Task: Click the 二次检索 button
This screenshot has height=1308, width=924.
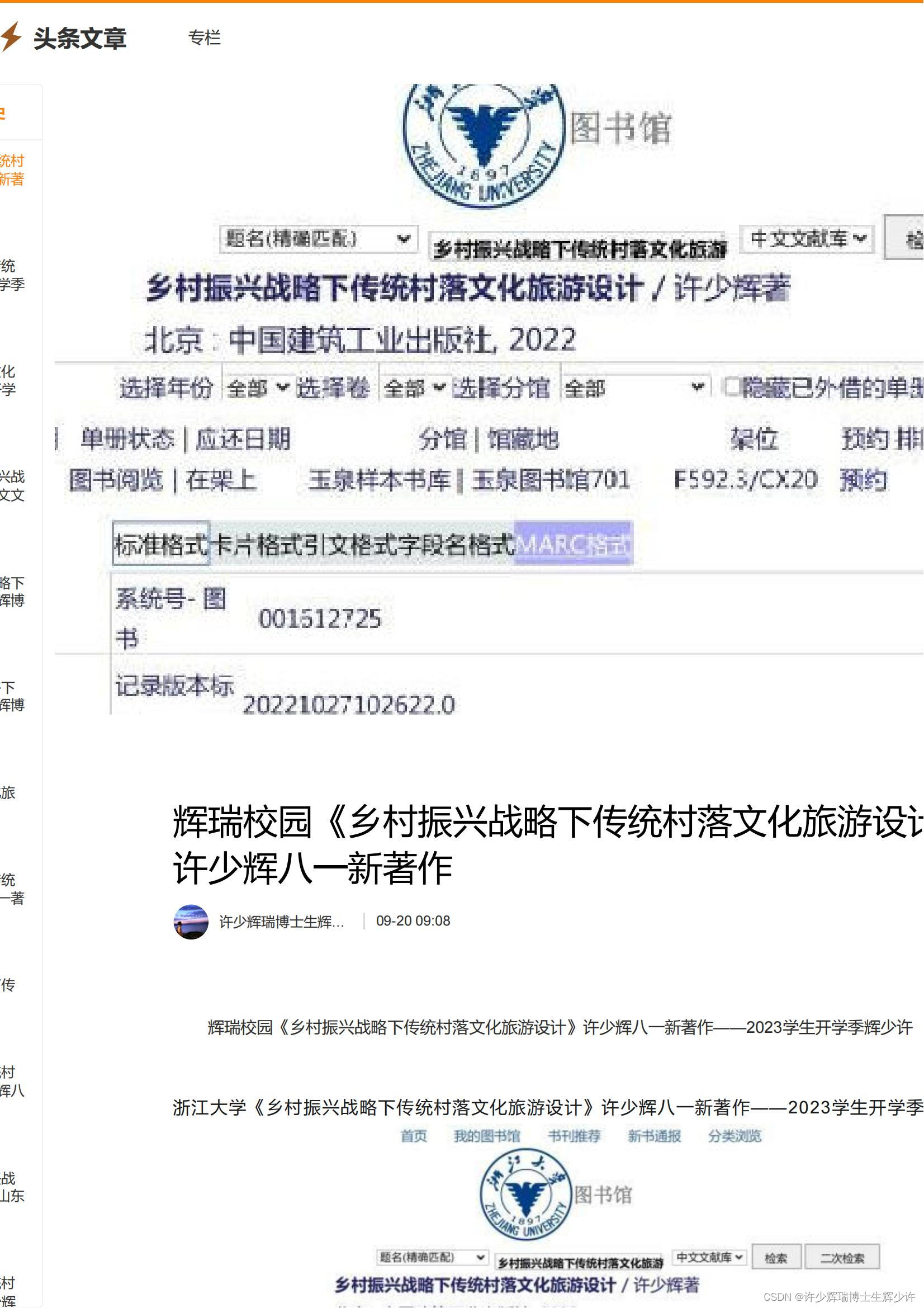Action: pos(842,1257)
